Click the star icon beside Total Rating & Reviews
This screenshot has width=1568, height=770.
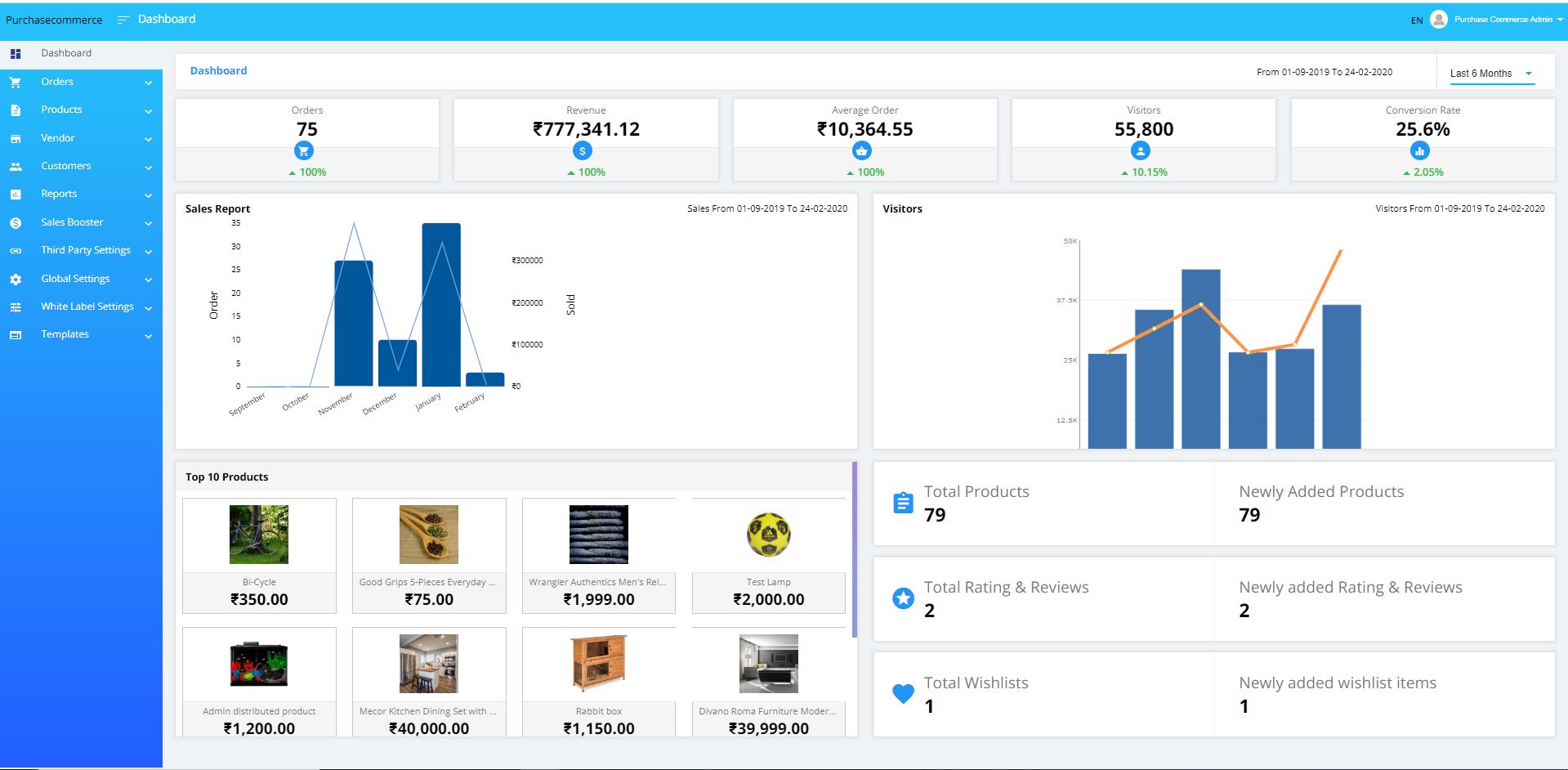(903, 598)
